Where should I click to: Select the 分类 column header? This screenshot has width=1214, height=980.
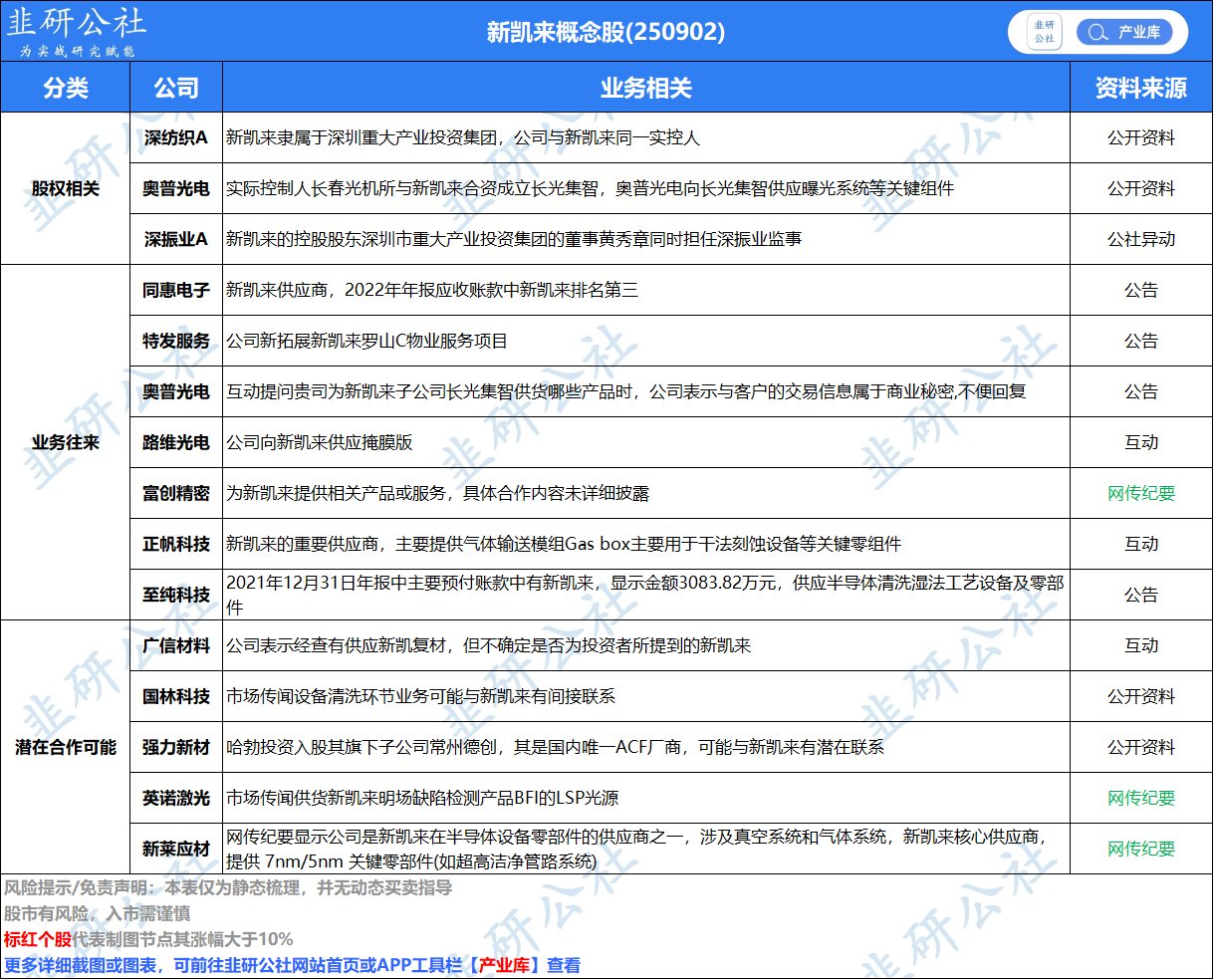tap(66, 88)
